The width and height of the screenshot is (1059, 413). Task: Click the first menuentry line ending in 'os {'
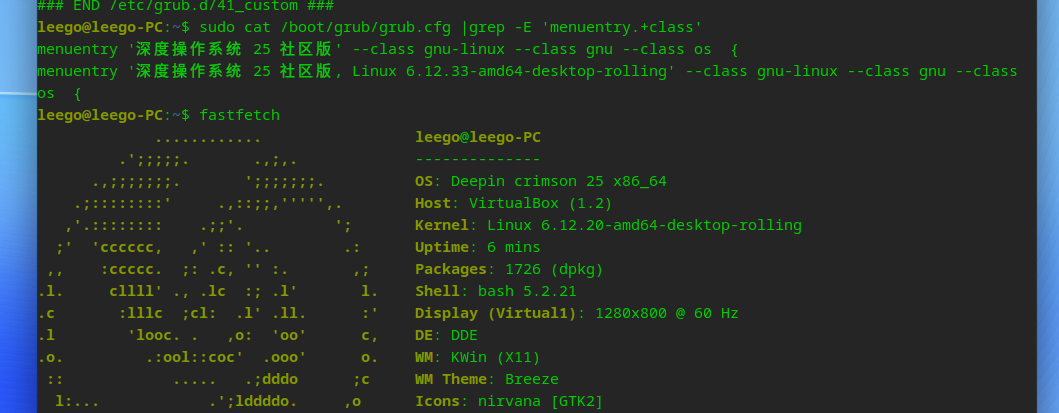388,50
